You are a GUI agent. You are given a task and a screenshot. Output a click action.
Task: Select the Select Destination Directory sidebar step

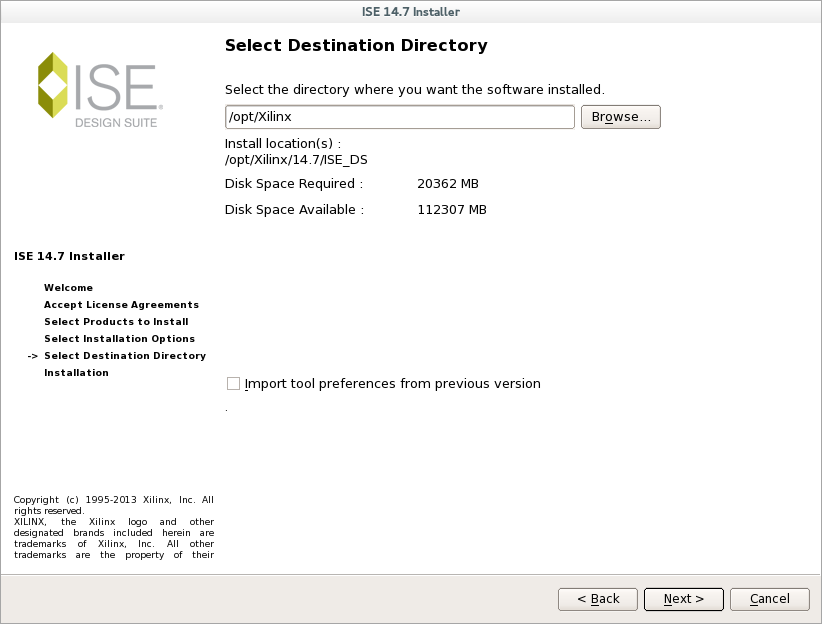click(x=125, y=356)
